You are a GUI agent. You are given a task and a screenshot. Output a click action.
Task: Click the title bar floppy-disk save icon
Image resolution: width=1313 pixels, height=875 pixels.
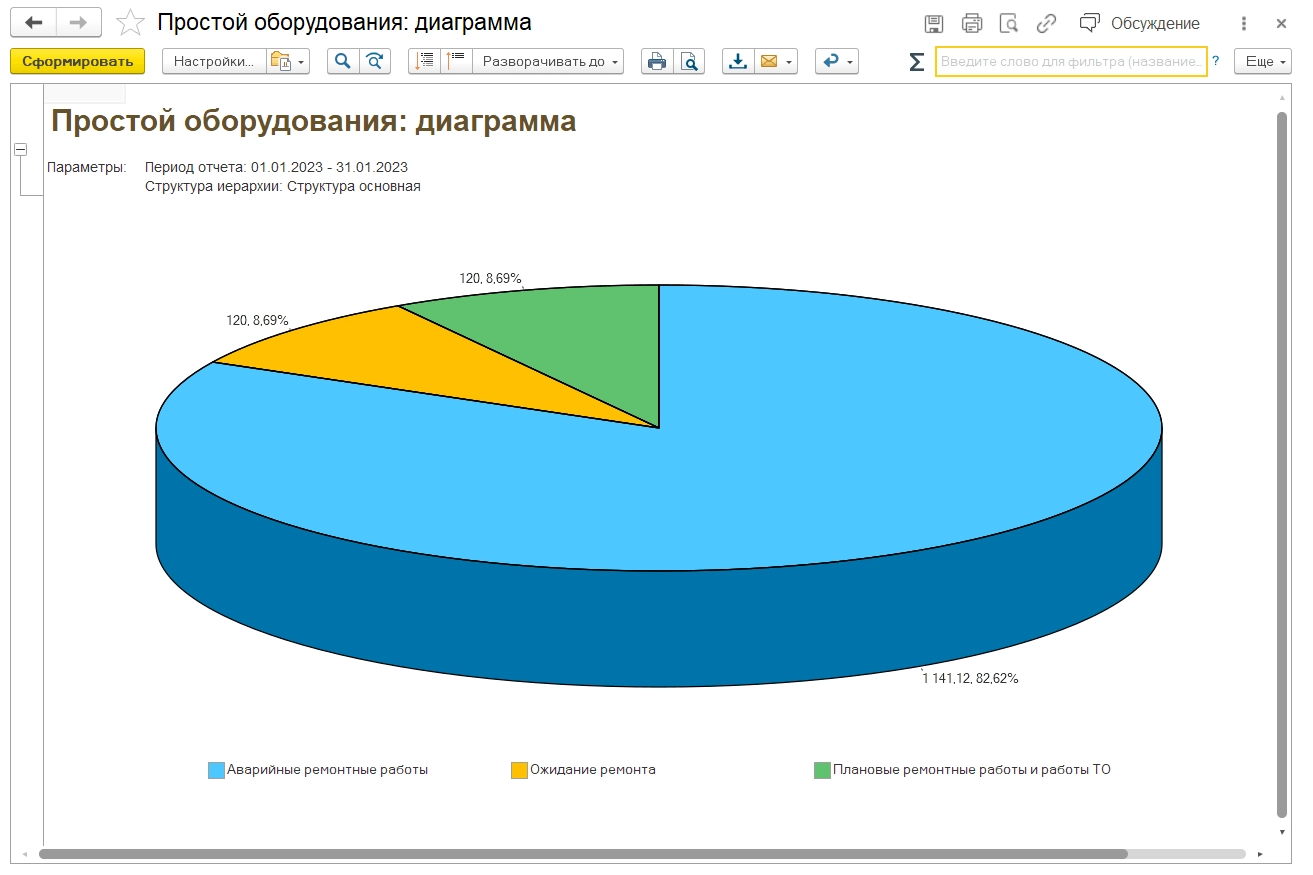coord(934,23)
